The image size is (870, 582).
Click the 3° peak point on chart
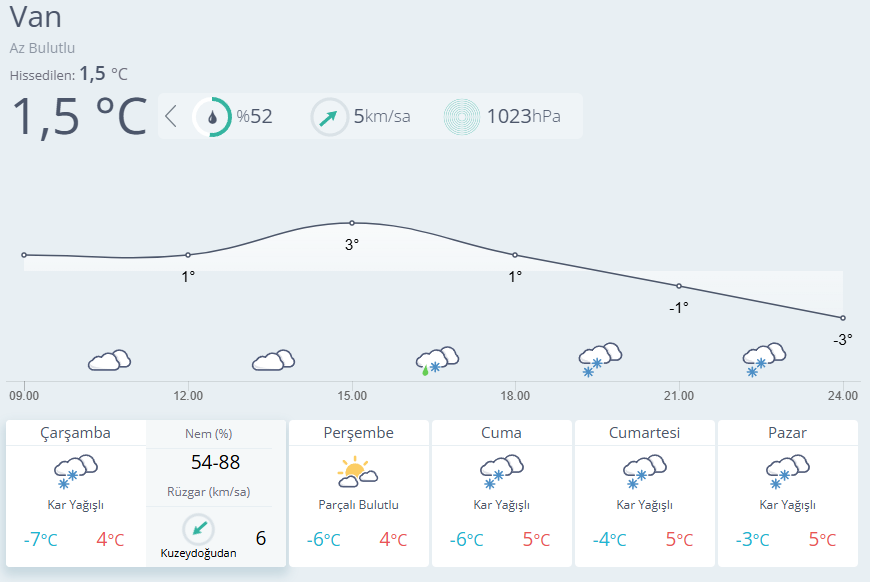352,223
